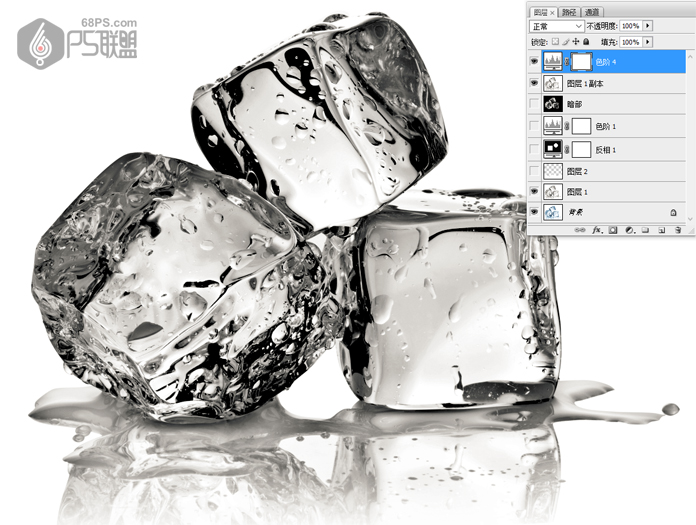This screenshot has width=696, height=525.
Task: Toggle visibility of the 背景 layer
Action: [x=534, y=212]
